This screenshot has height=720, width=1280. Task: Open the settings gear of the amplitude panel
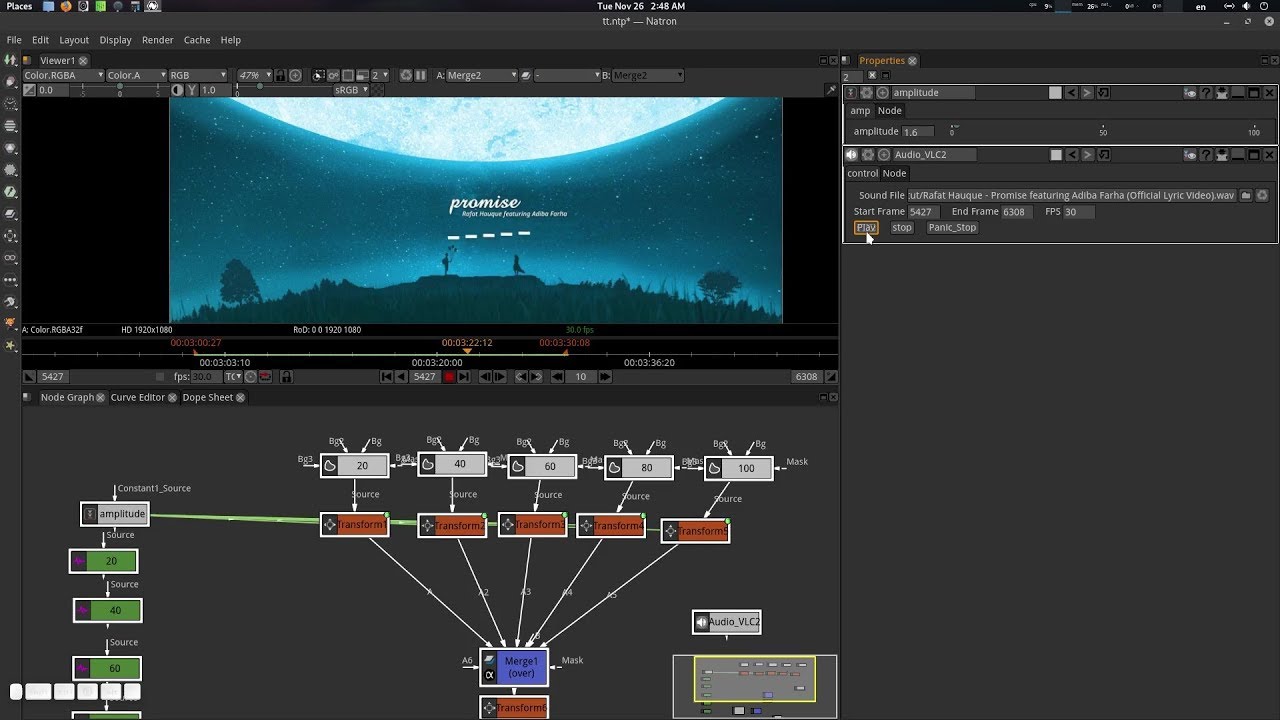pyautogui.click(x=867, y=93)
